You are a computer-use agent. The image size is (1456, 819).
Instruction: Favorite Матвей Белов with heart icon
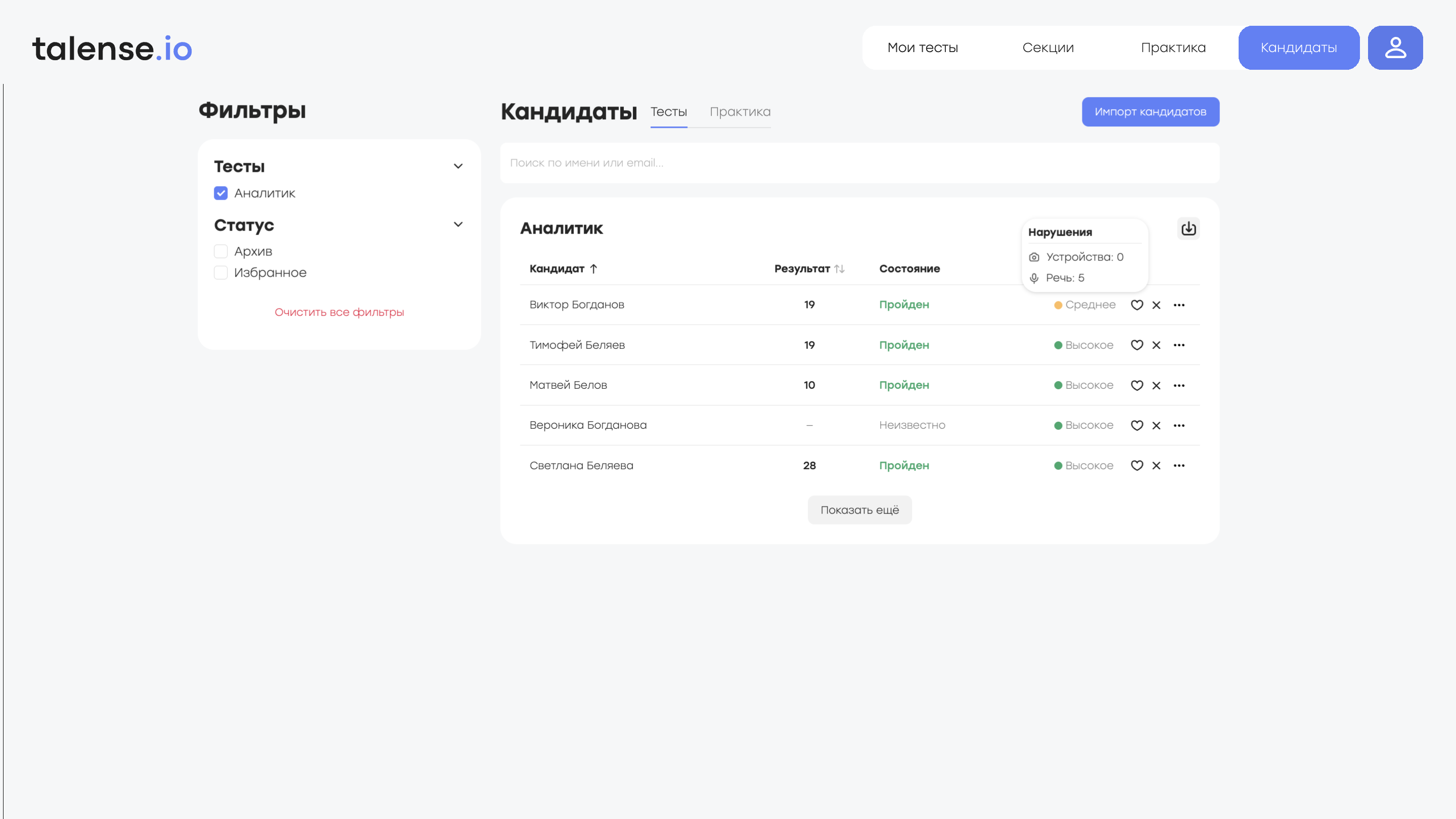pos(1136,385)
